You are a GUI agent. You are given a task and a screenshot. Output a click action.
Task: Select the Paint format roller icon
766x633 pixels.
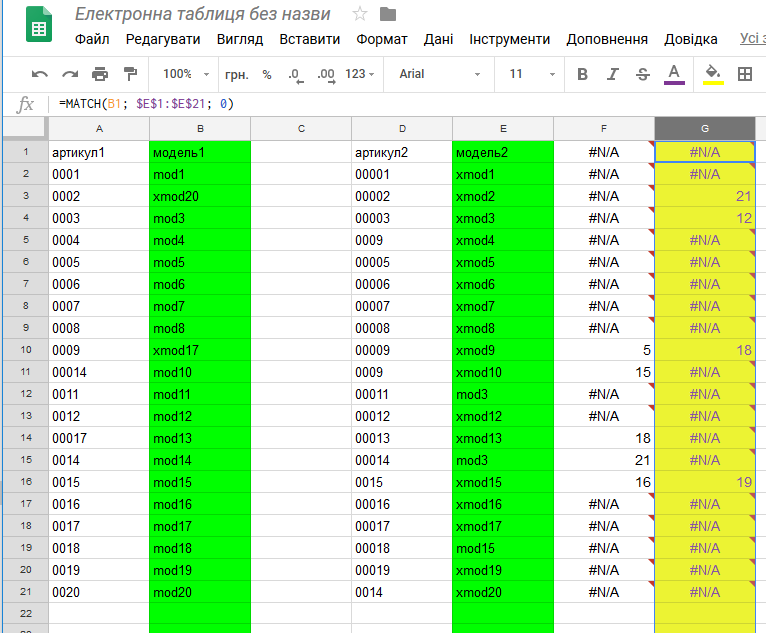pyautogui.click(x=130, y=74)
